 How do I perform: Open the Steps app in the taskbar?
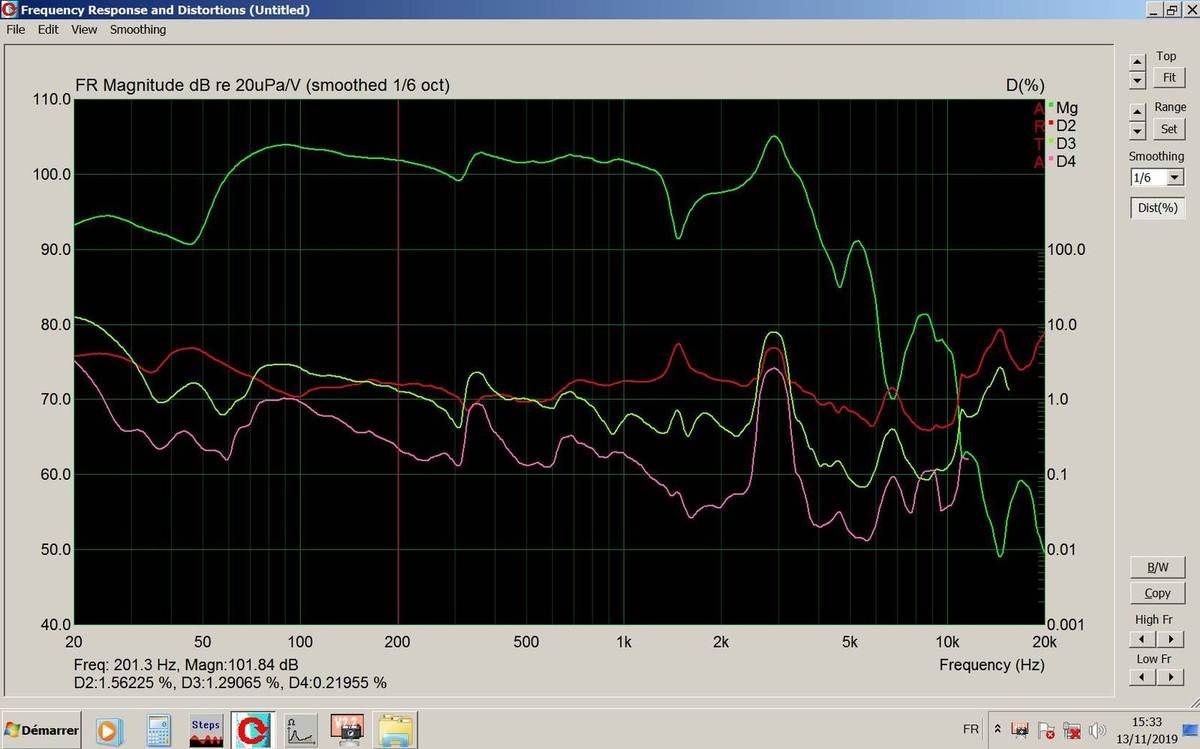click(206, 730)
